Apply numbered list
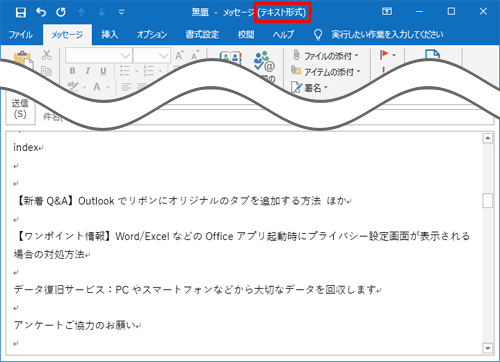This screenshot has height=362, width=500. click(149, 71)
